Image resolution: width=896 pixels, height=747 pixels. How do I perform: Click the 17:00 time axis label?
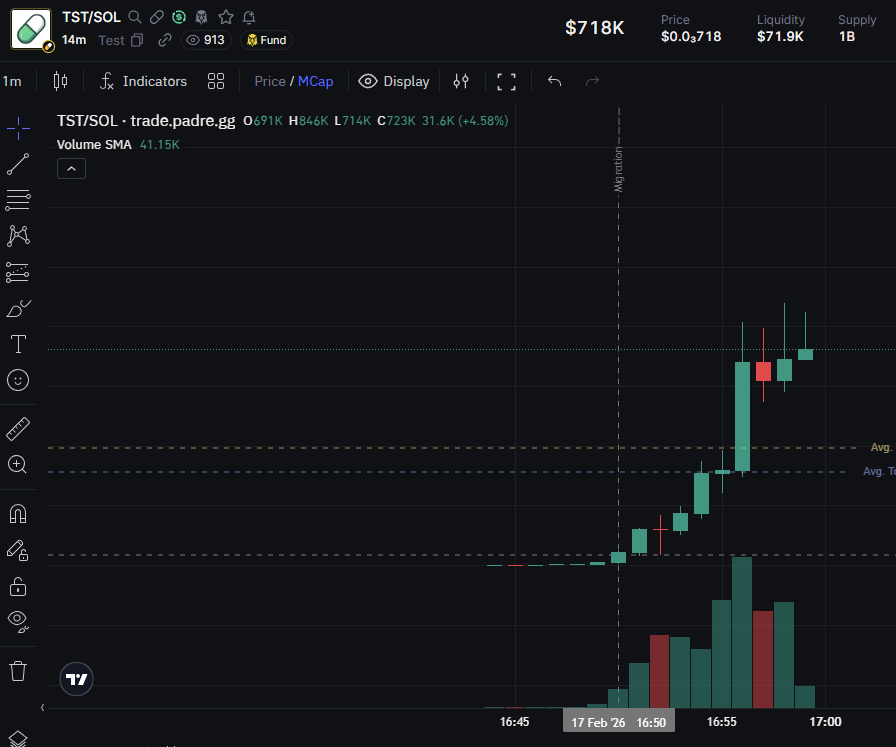click(x=825, y=722)
